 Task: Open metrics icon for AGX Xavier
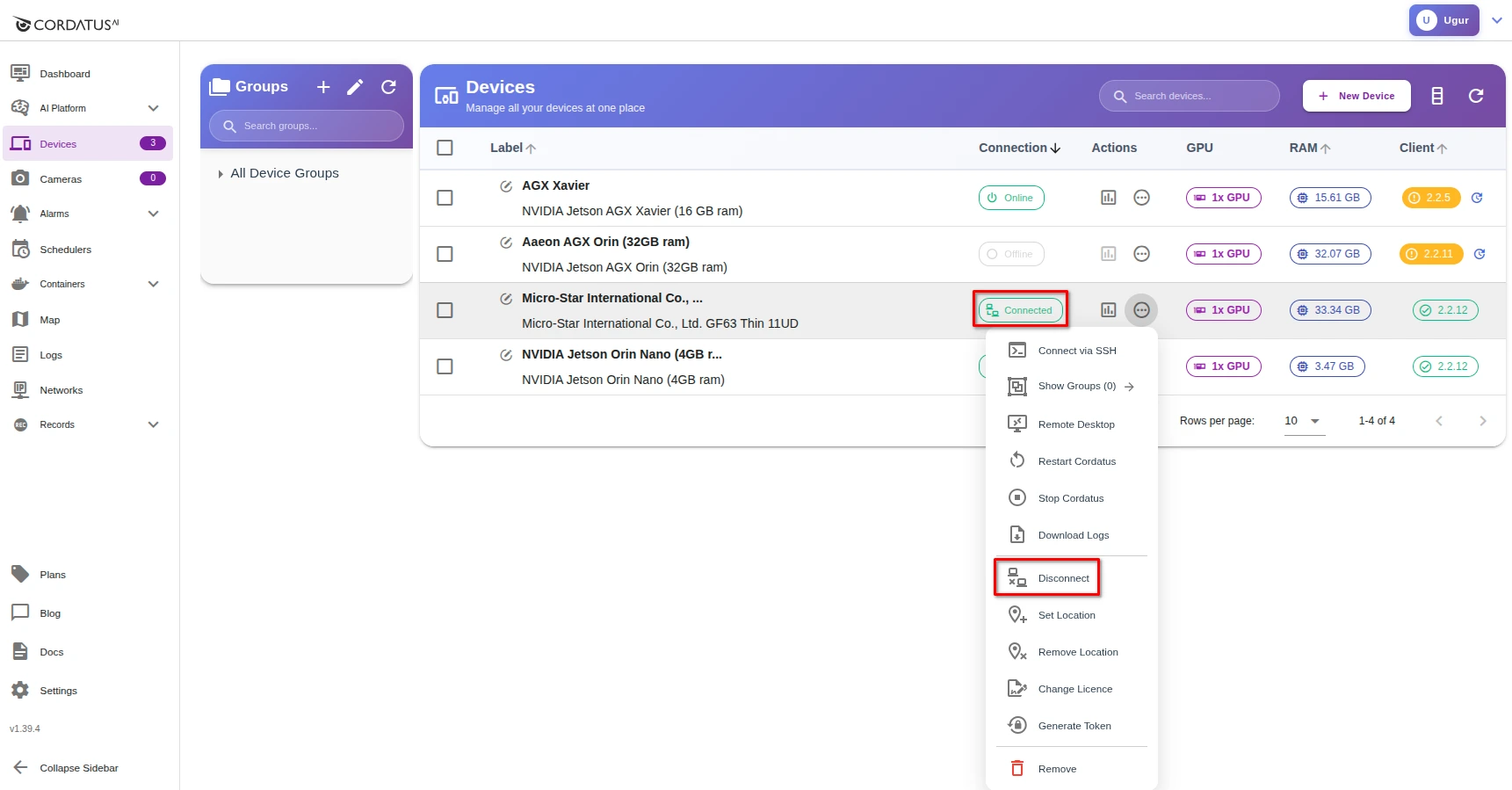point(1108,198)
